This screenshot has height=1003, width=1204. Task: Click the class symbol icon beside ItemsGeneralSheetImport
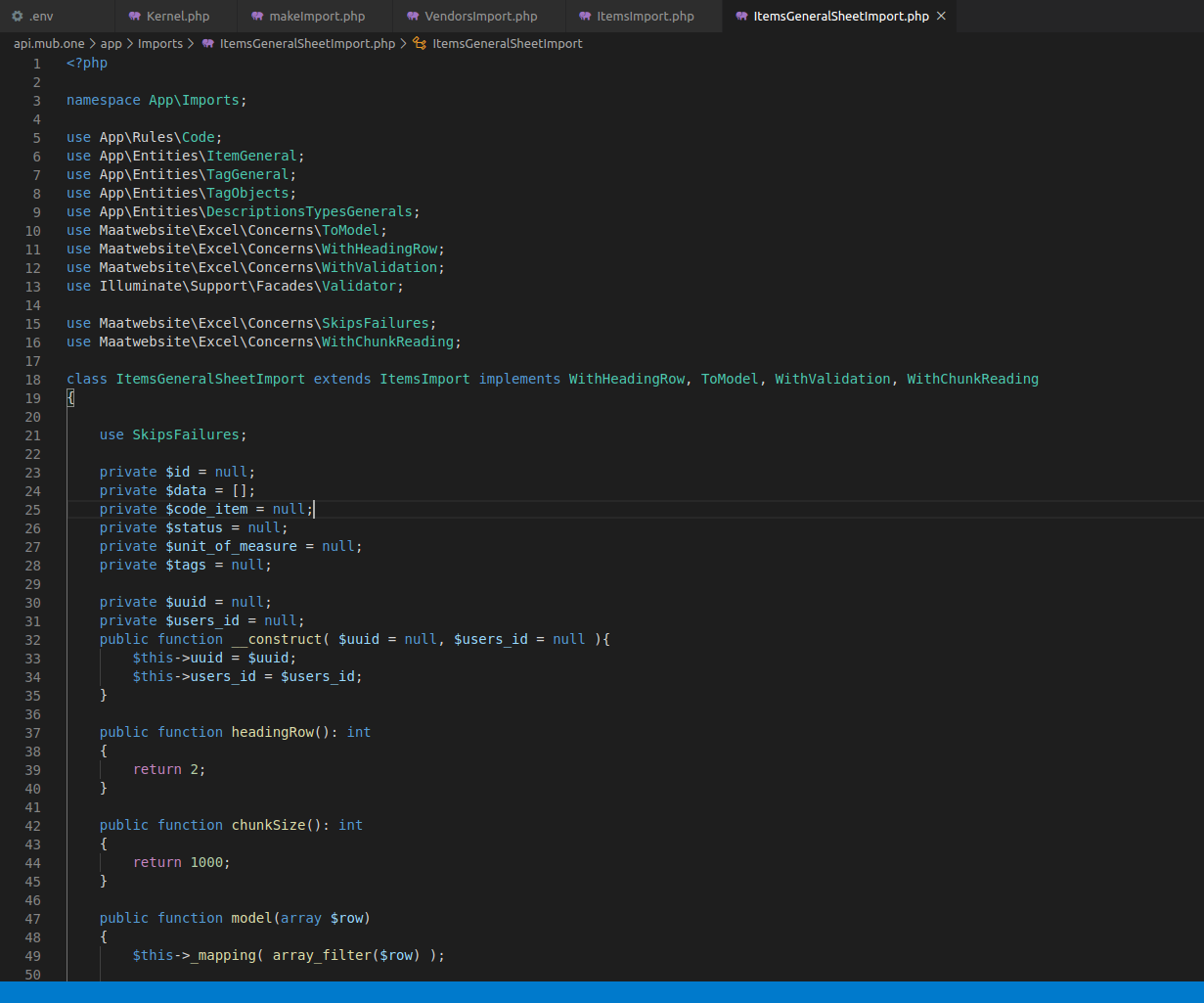tap(418, 43)
